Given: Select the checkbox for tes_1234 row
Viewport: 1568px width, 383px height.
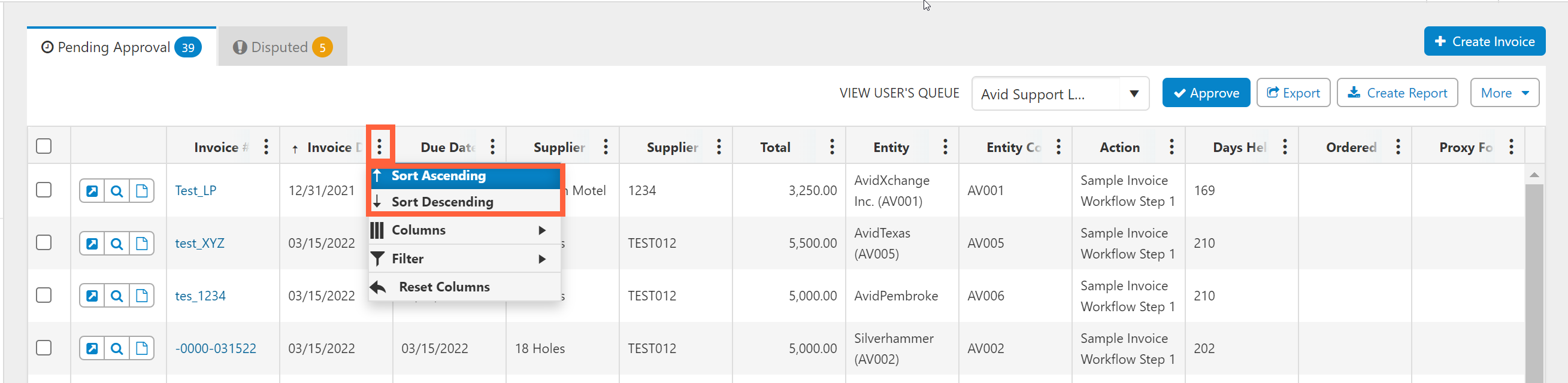Looking at the screenshot, I should click(44, 296).
